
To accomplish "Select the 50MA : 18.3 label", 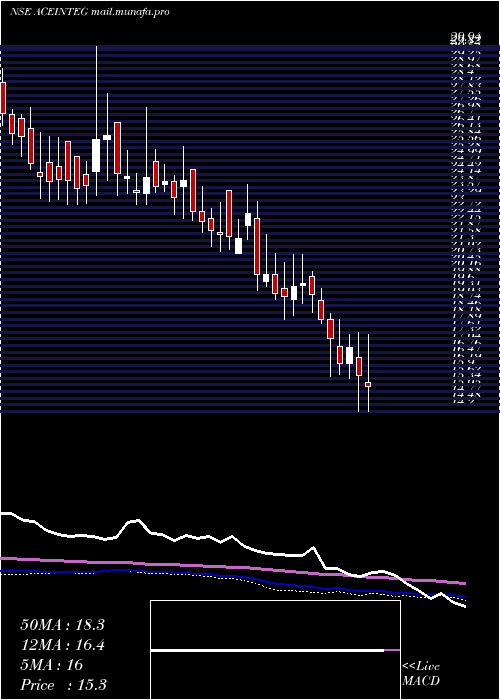I will tap(62, 625).
